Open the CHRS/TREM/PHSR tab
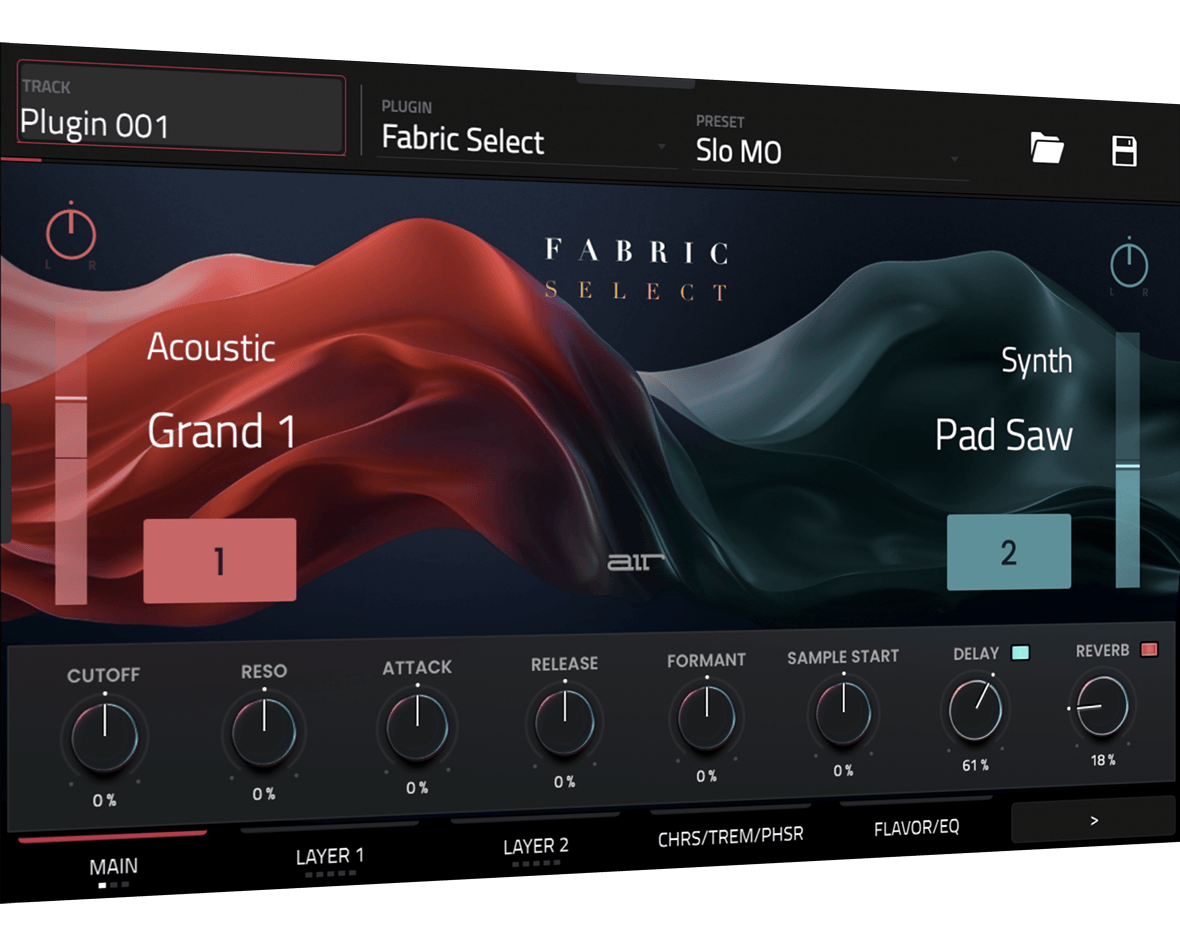The height and width of the screenshot is (945, 1180). point(730,834)
